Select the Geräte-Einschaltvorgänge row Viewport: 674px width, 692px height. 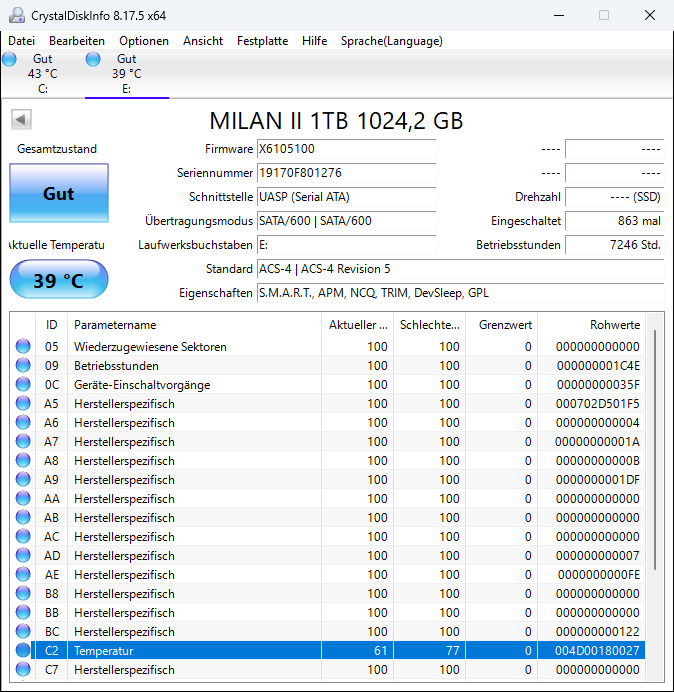click(x=327, y=384)
